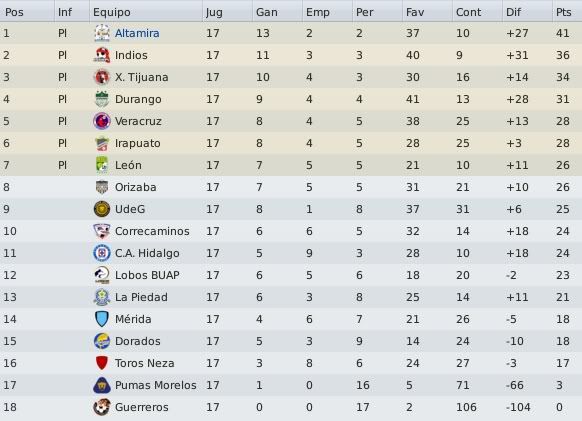Select the Durango team row
The image size is (582, 421).
[x=291, y=99]
